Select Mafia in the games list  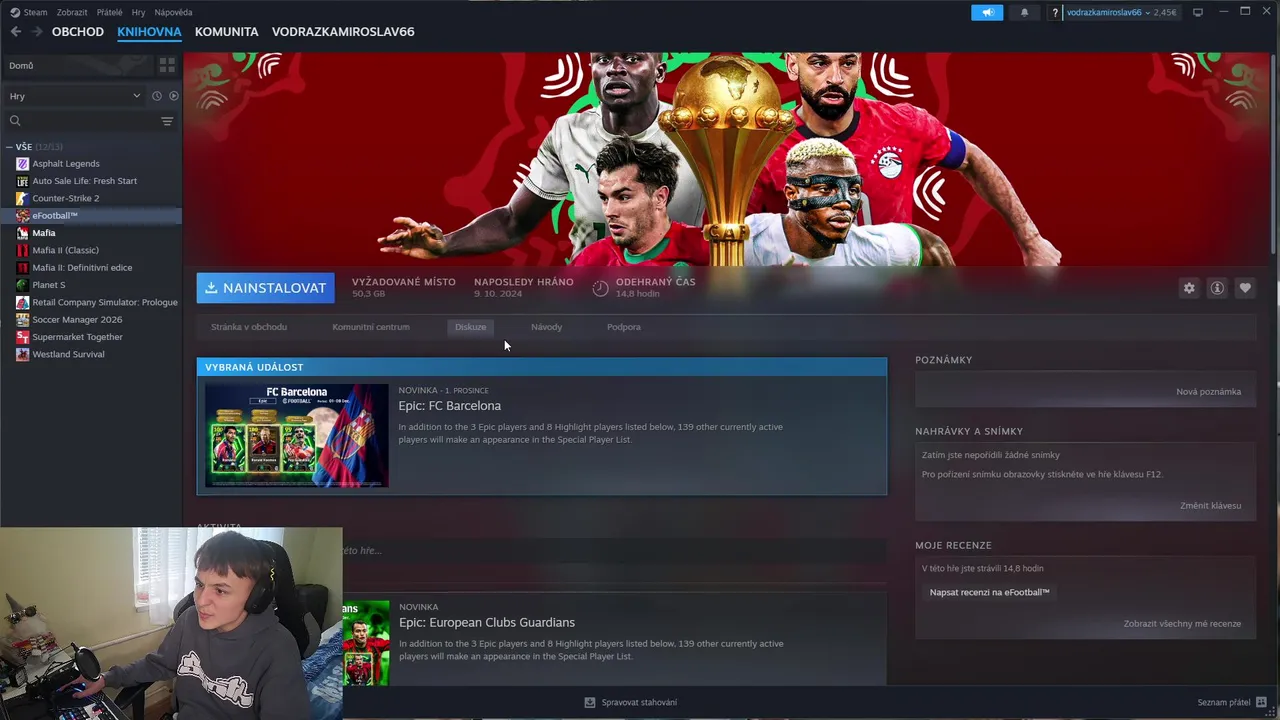pyautogui.click(x=44, y=233)
